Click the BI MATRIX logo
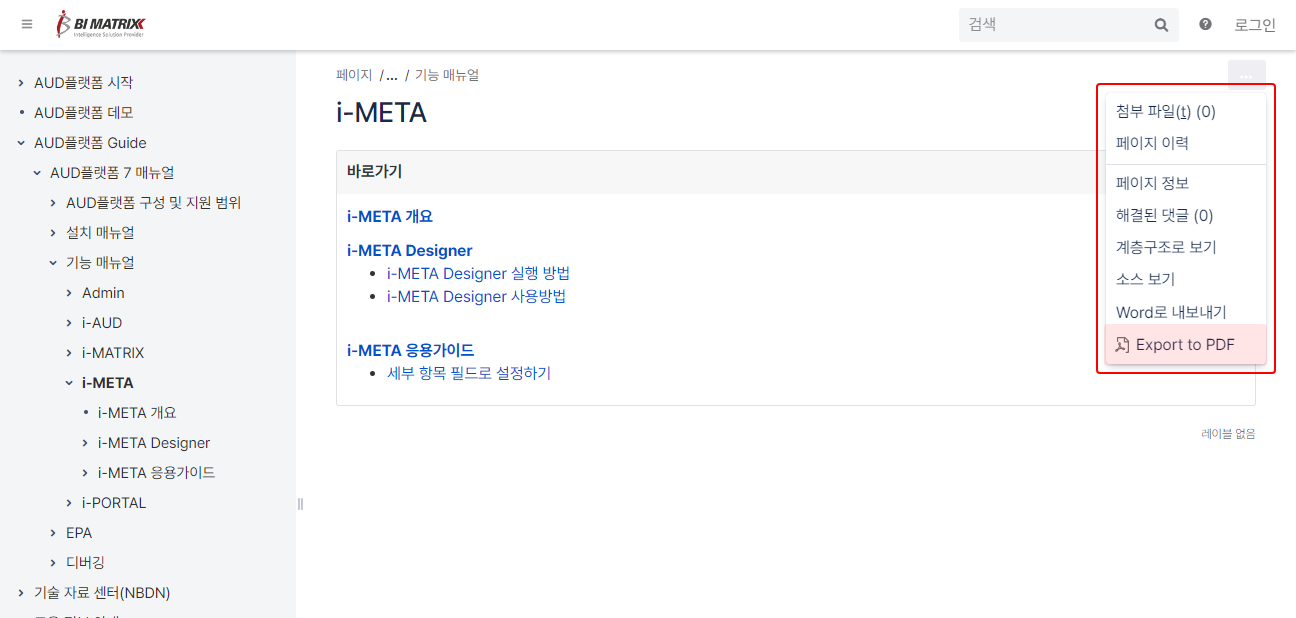 [x=102, y=24]
